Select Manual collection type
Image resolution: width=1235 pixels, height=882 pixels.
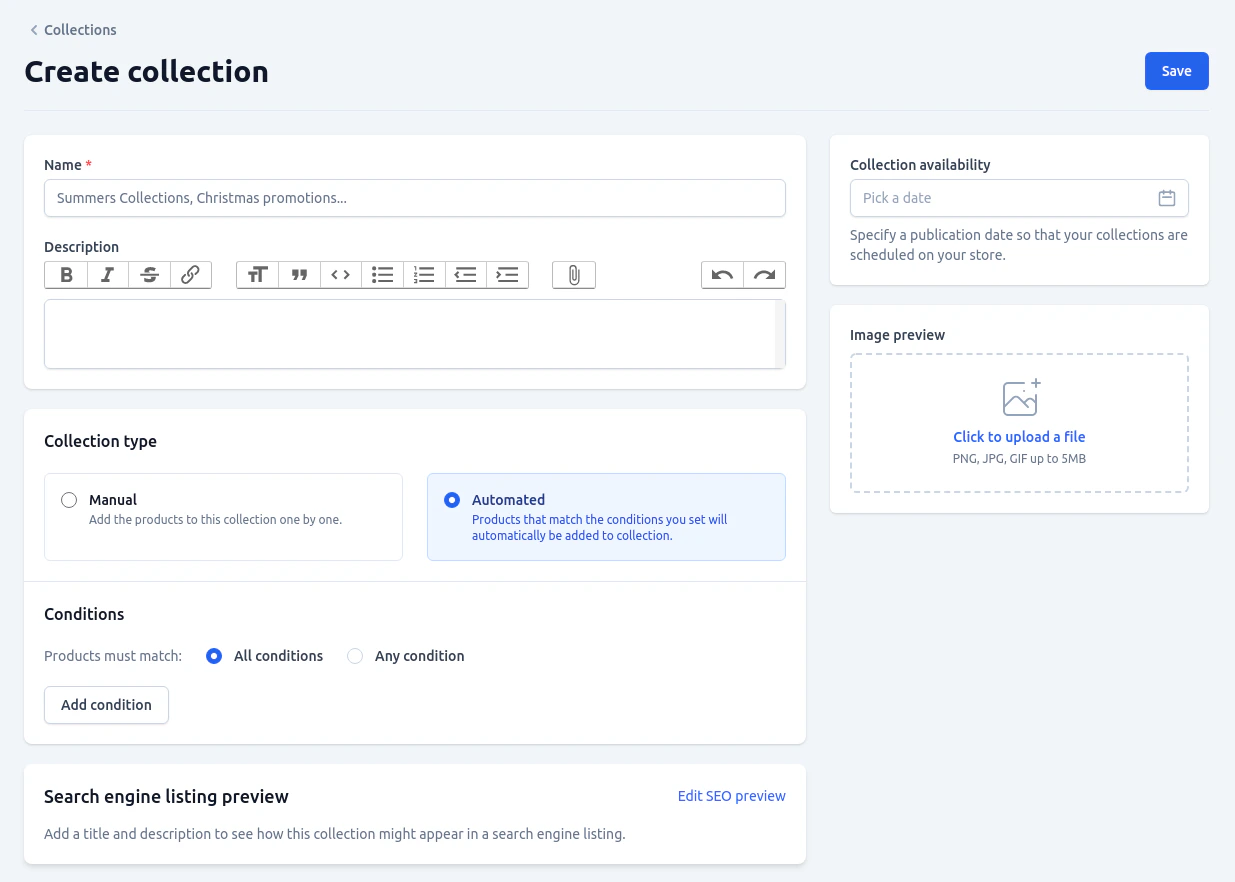[223, 517]
